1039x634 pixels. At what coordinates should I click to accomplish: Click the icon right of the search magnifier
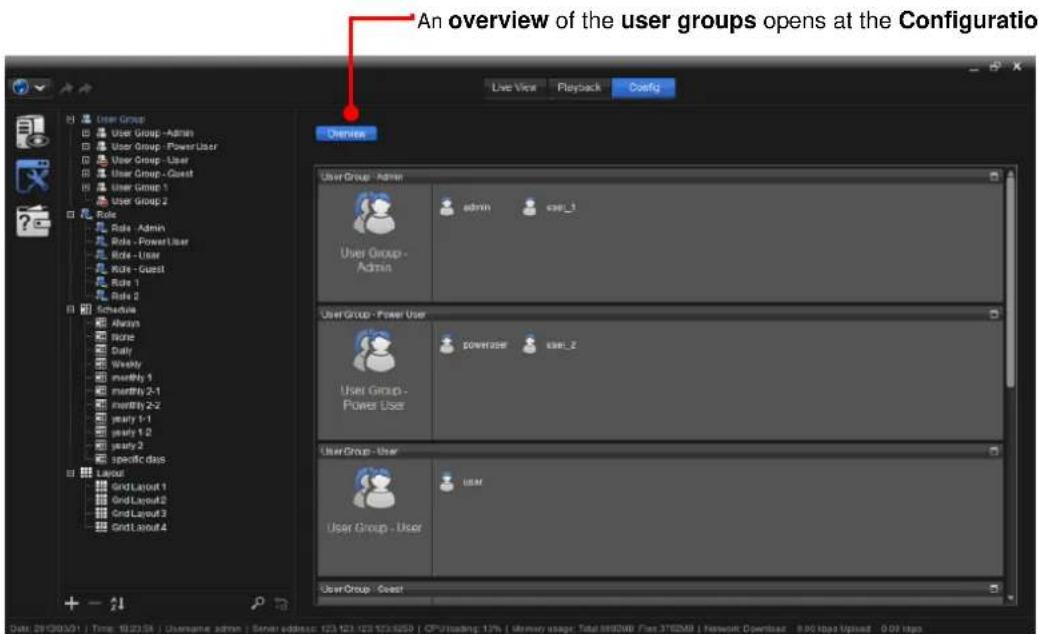click(282, 604)
